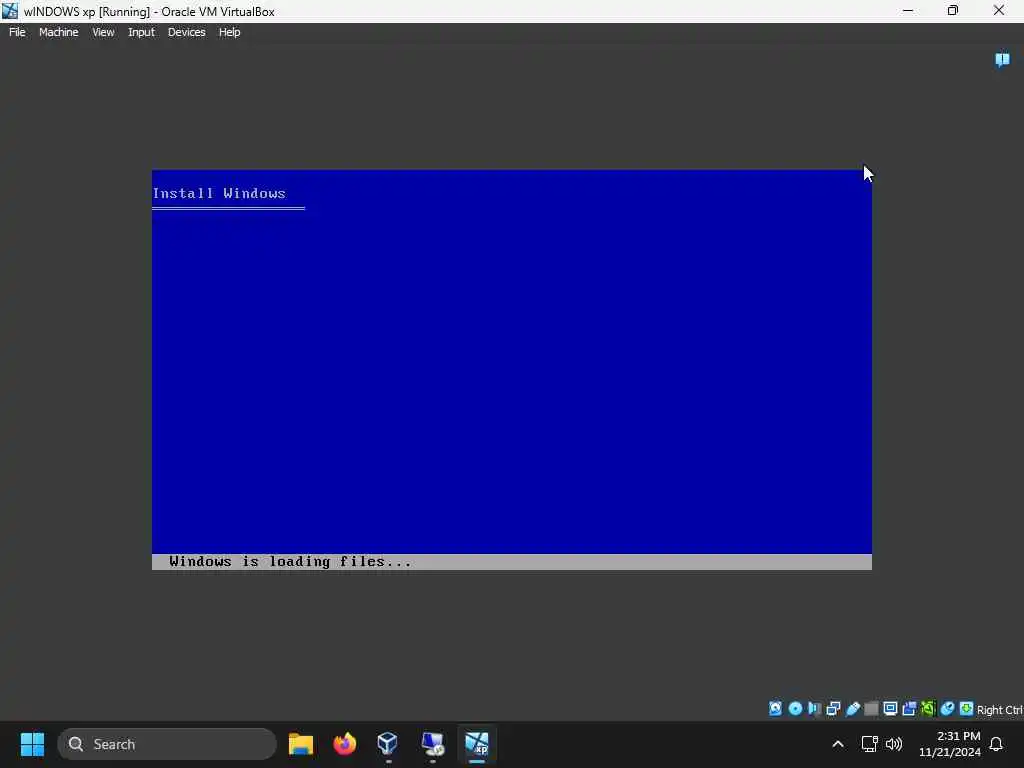Viewport: 1024px width, 768px height.
Task: Click the recording status icon
Action: tap(909, 709)
